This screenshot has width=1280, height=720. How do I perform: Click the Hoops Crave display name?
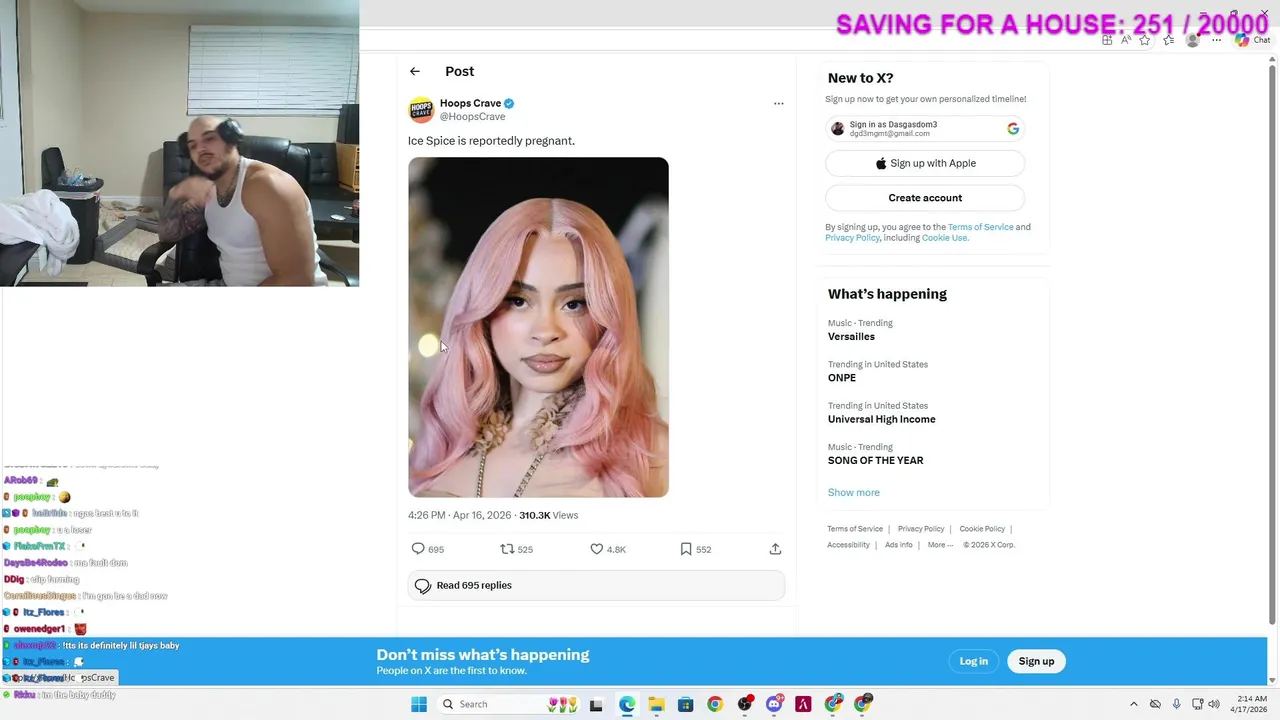[470, 103]
